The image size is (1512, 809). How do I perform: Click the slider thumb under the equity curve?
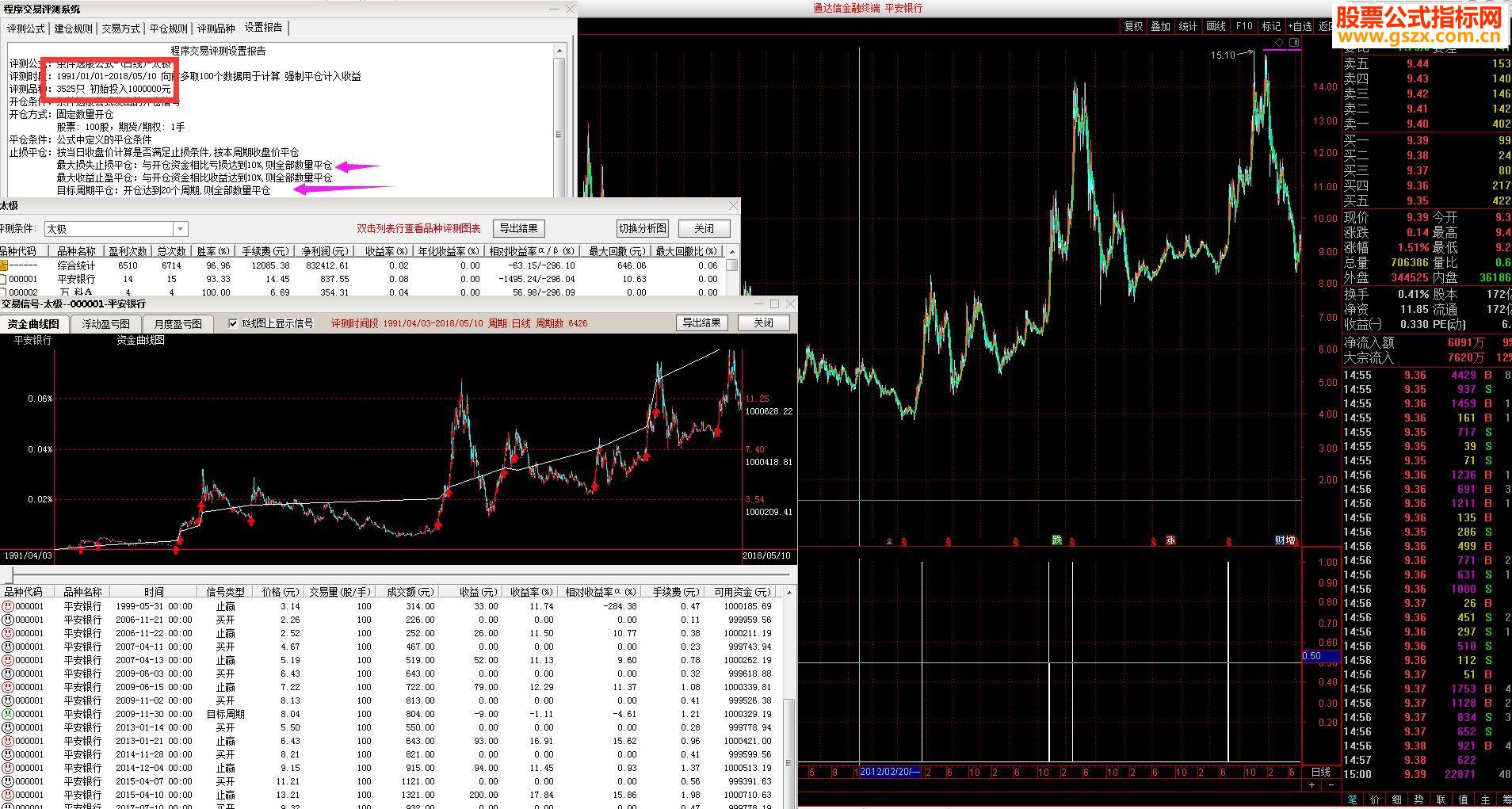pos(10,574)
